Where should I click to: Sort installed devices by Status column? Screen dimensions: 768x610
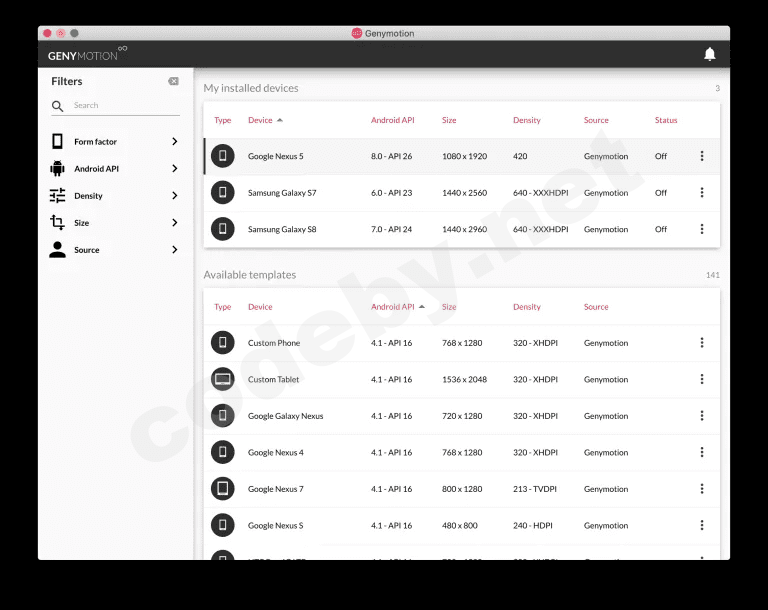(666, 120)
